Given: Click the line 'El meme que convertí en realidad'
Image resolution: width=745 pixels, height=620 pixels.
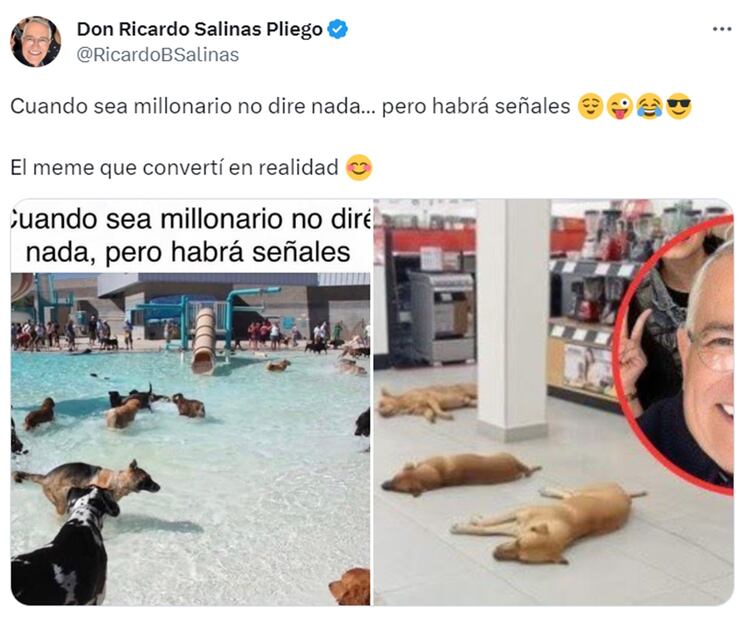Looking at the screenshot, I should (174, 168).
